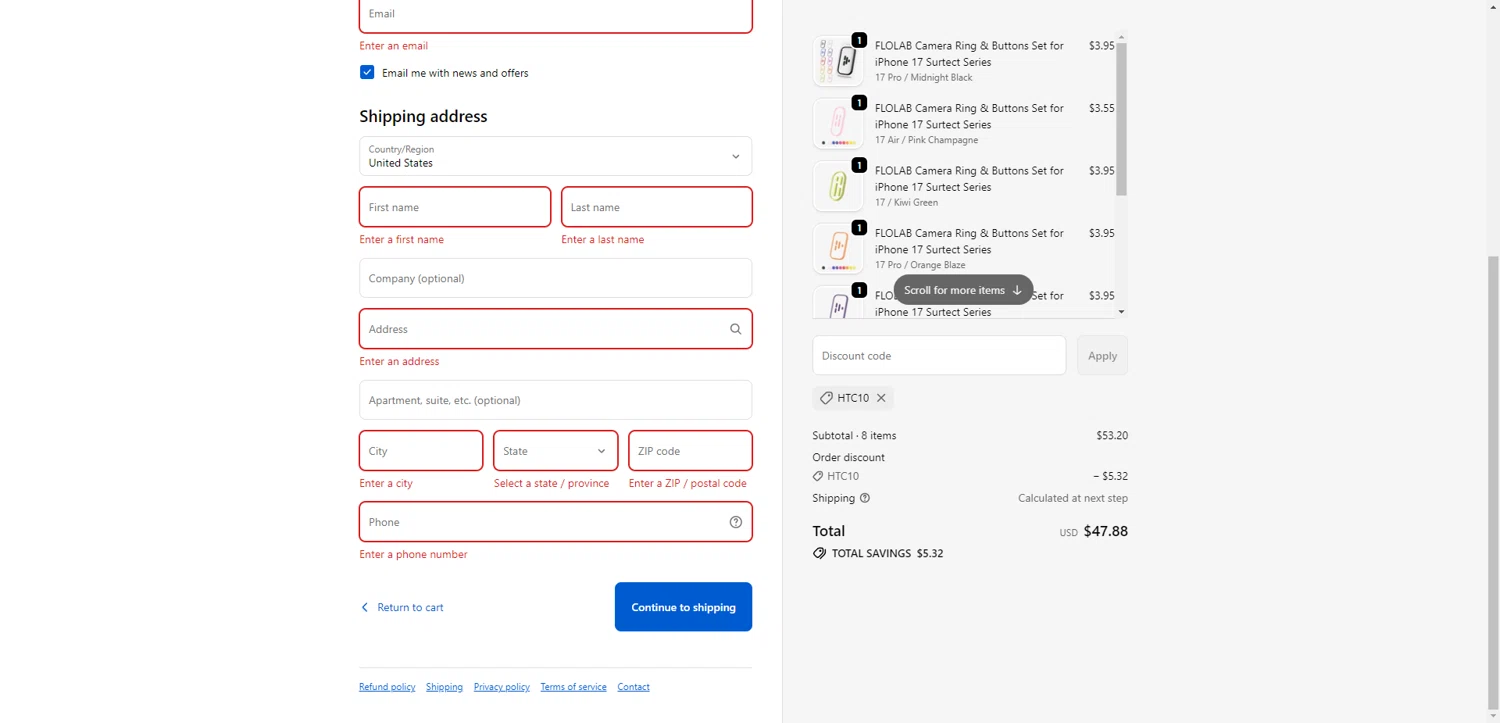
Task: Click the 17 Kiwi Green product thumbnail
Action: pyautogui.click(x=838, y=186)
